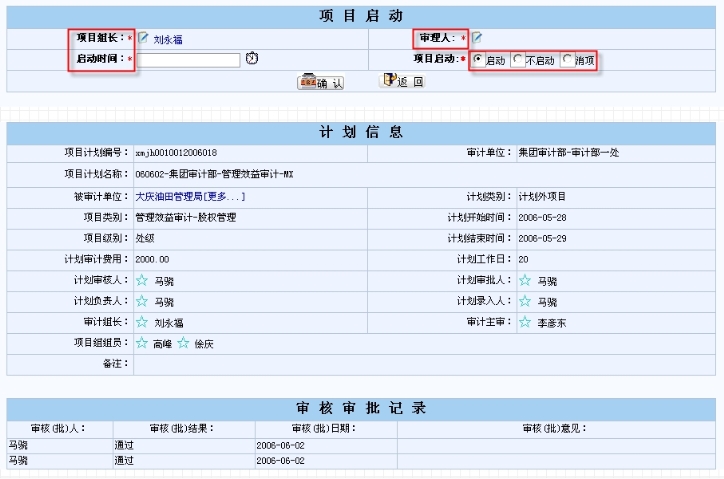Open the 刘永福 project leader link
The width and height of the screenshot is (724, 479).
168,39
